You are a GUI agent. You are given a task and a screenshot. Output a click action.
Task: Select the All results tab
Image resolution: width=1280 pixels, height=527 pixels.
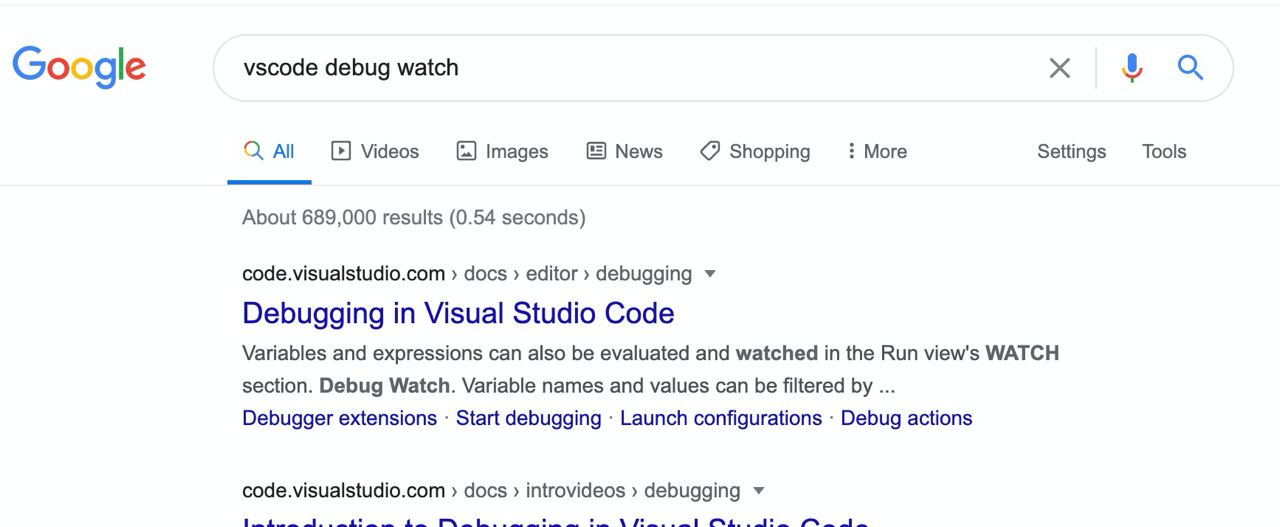tap(269, 152)
